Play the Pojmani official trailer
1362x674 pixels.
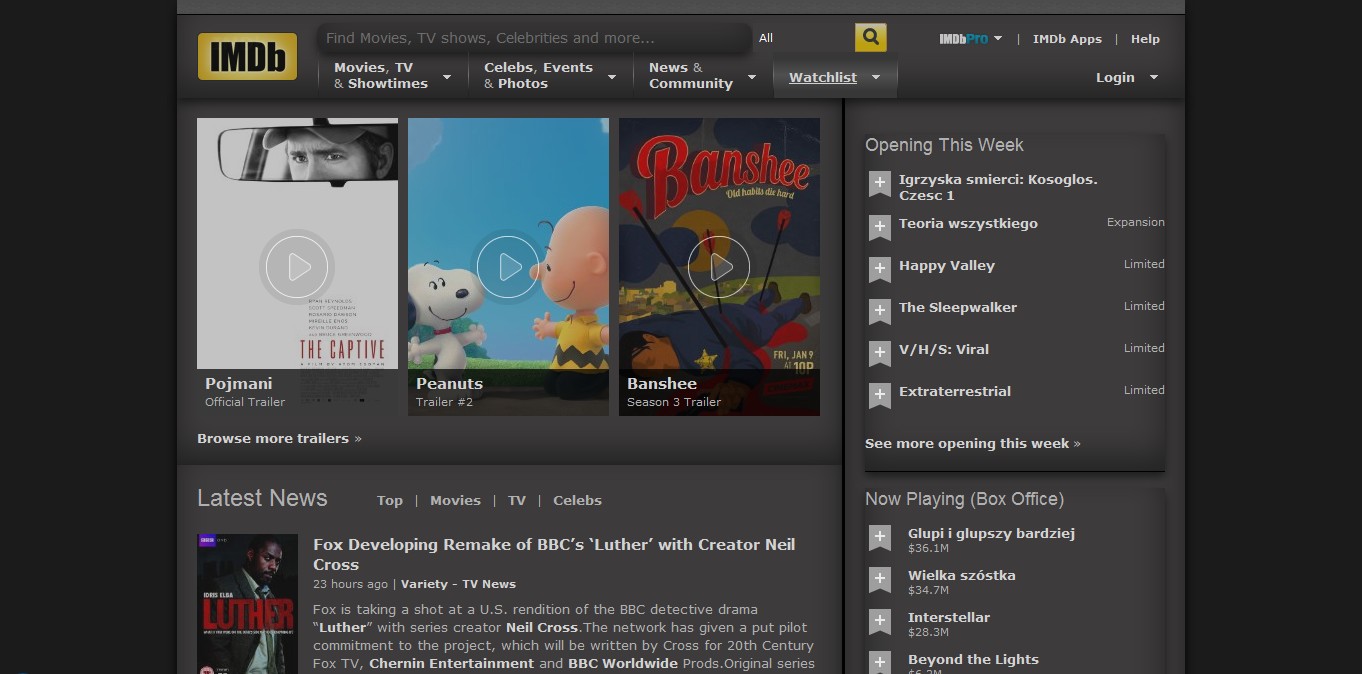(297, 267)
